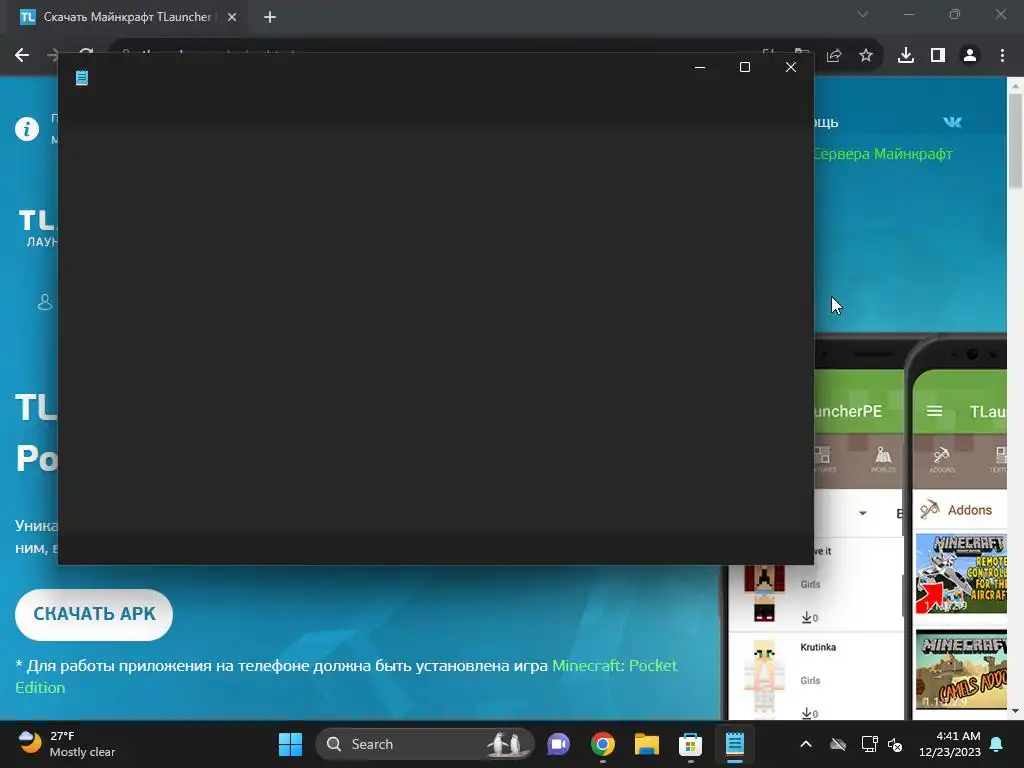
Task: Open the clock showing 4:41 AM
Action: click(x=950, y=744)
